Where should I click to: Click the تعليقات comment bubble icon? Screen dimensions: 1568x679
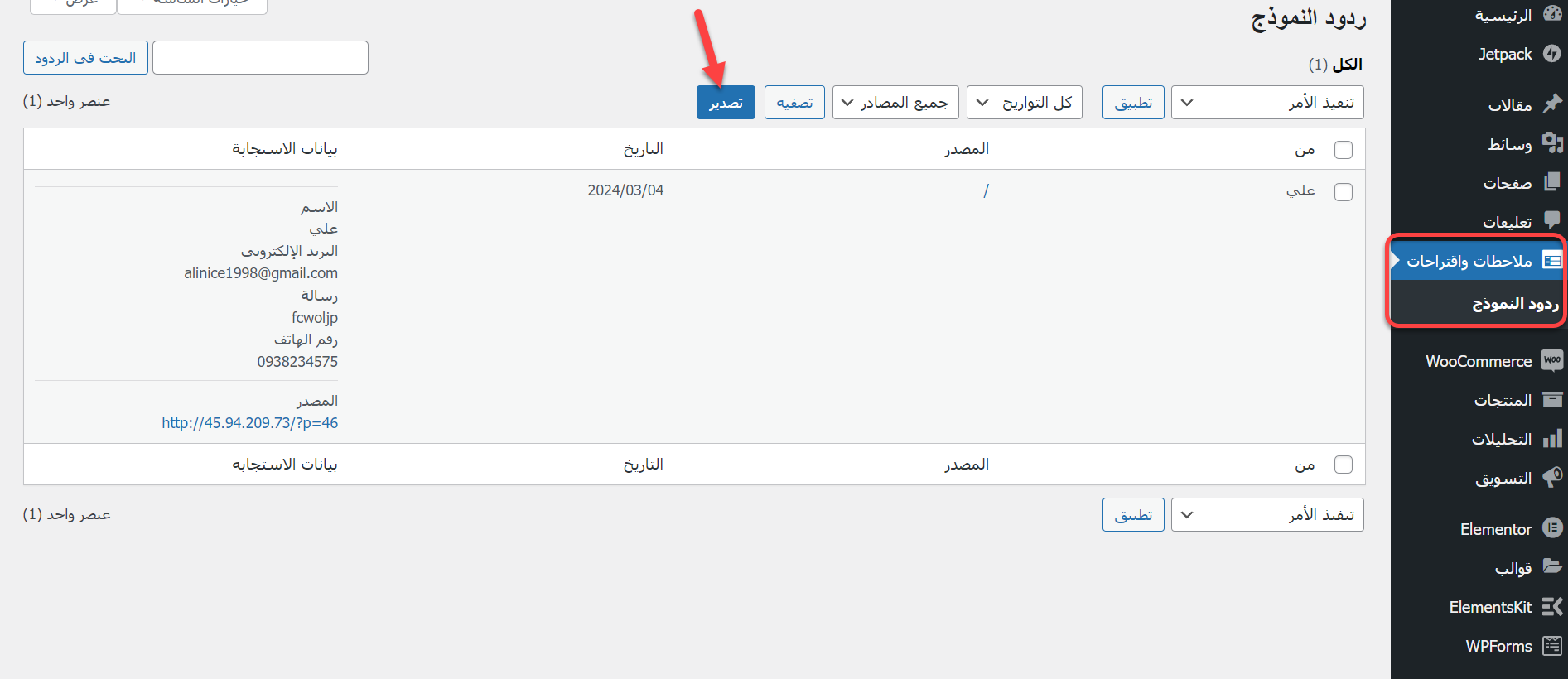point(1552,221)
